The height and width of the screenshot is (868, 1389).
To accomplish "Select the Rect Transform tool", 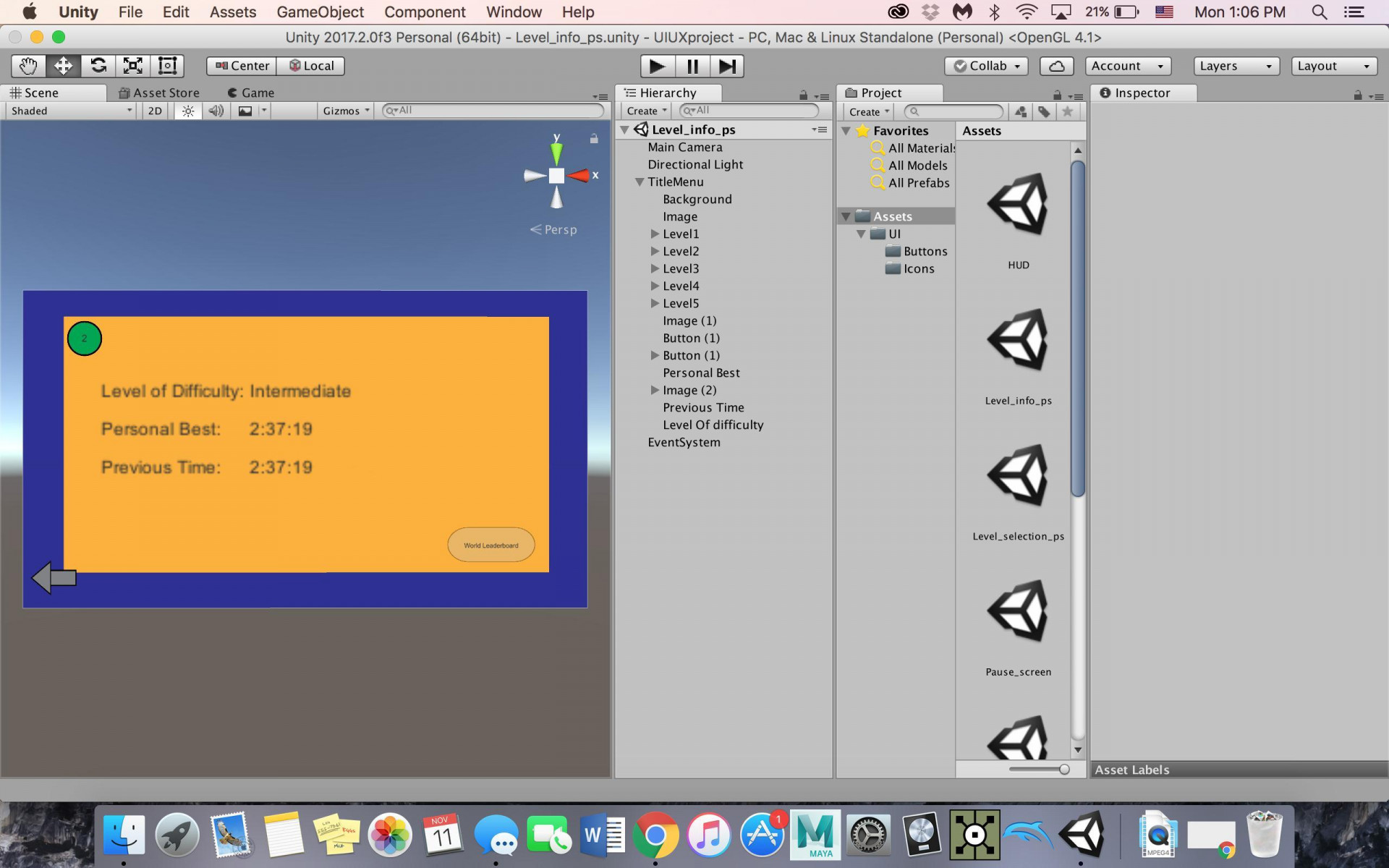I will coord(167,66).
